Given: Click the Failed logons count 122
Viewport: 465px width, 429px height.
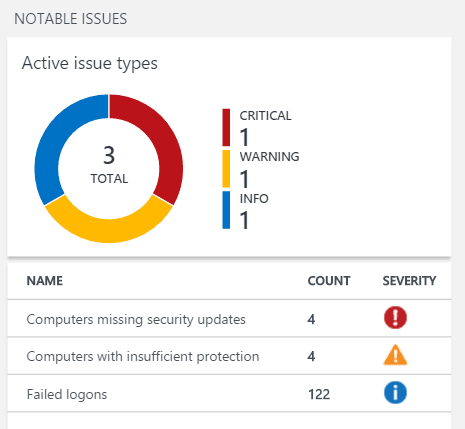Looking at the screenshot, I should coord(319,394).
